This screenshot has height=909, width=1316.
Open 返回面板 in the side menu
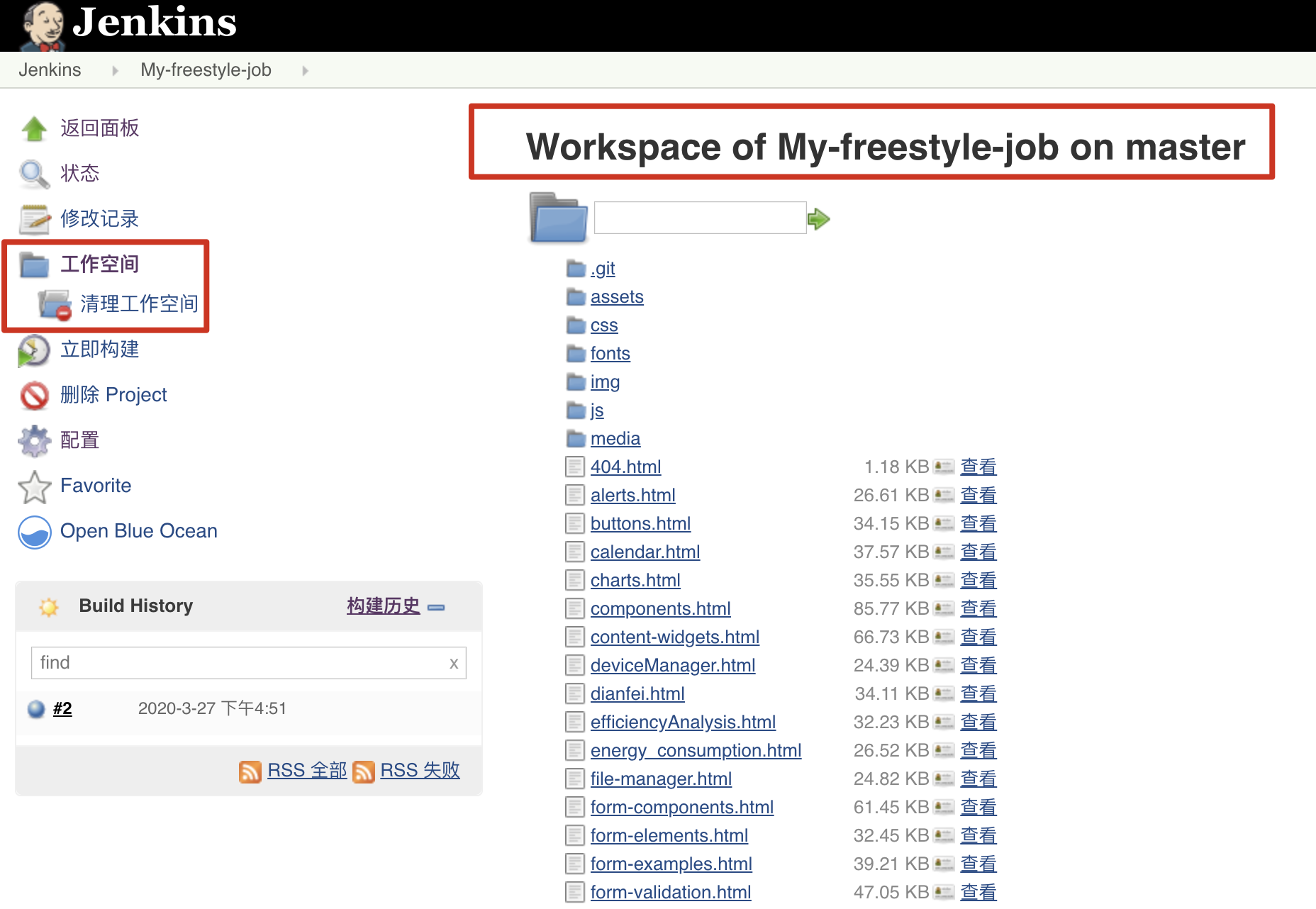100,128
